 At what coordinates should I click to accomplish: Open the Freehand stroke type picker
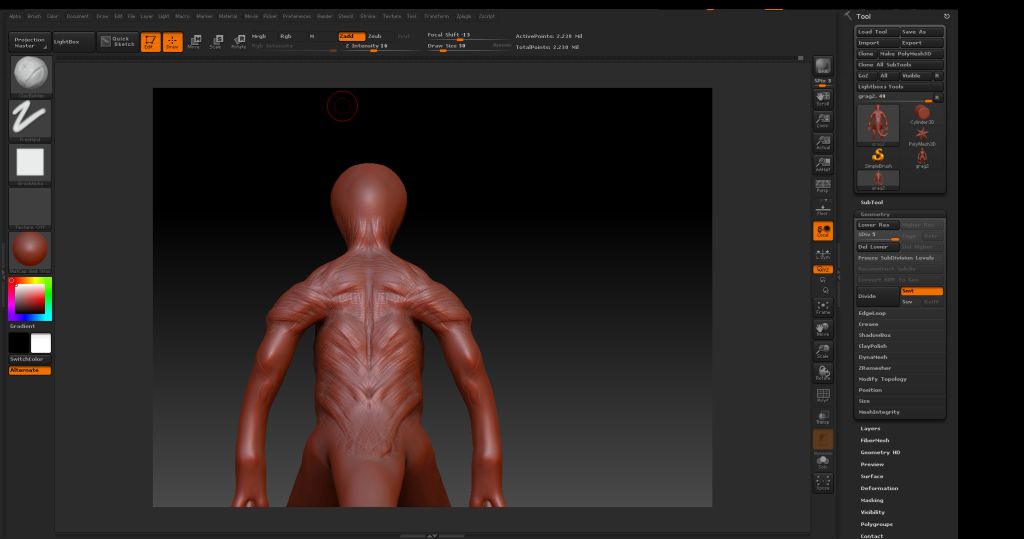[30, 120]
